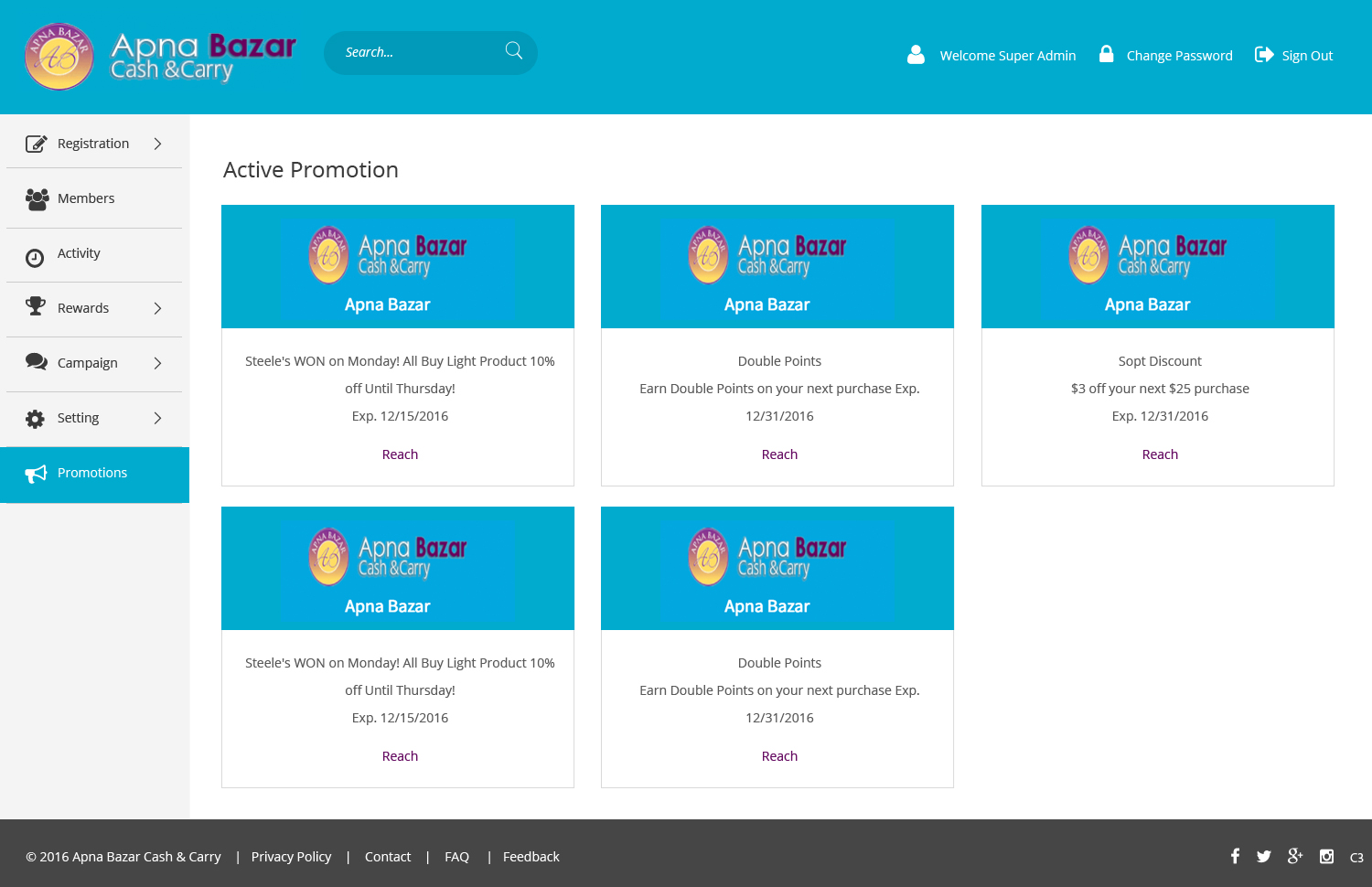Click the Super Admin user icon
1372x887 pixels.
[x=916, y=55]
